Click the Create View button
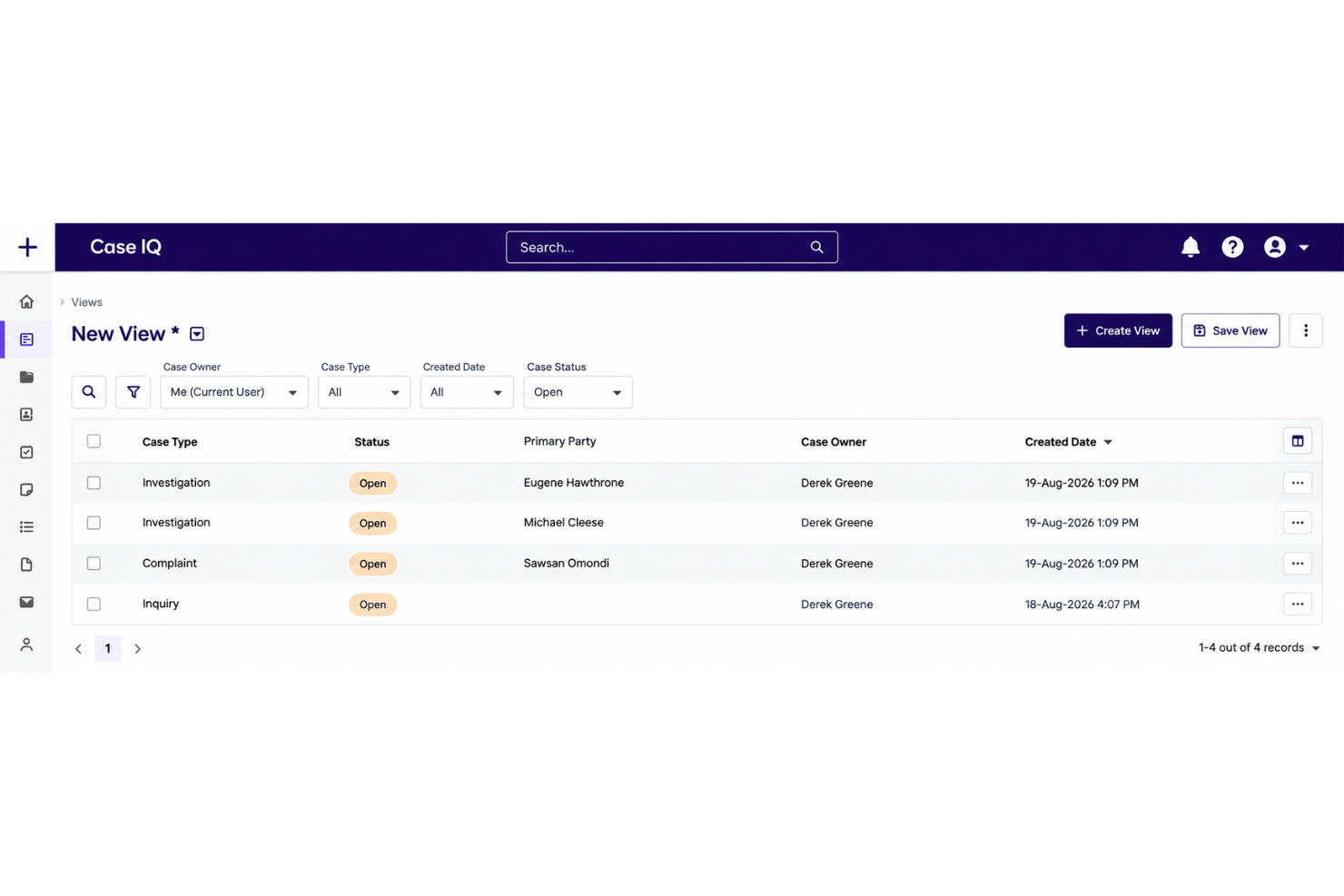 pos(1118,330)
